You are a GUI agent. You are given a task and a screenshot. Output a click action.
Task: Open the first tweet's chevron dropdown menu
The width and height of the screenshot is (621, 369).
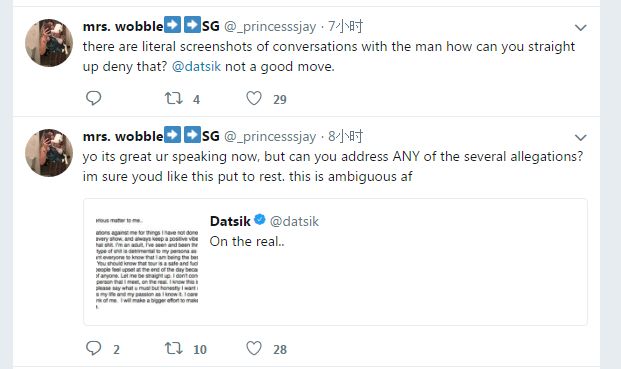581,28
